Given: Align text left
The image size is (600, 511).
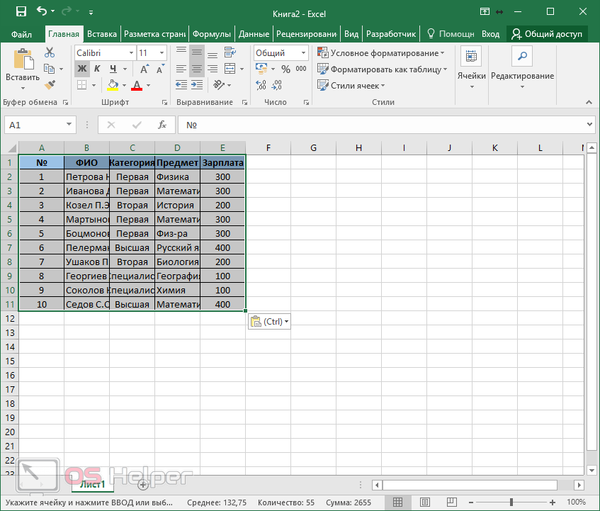Looking at the screenshot, I should (181, 69).
